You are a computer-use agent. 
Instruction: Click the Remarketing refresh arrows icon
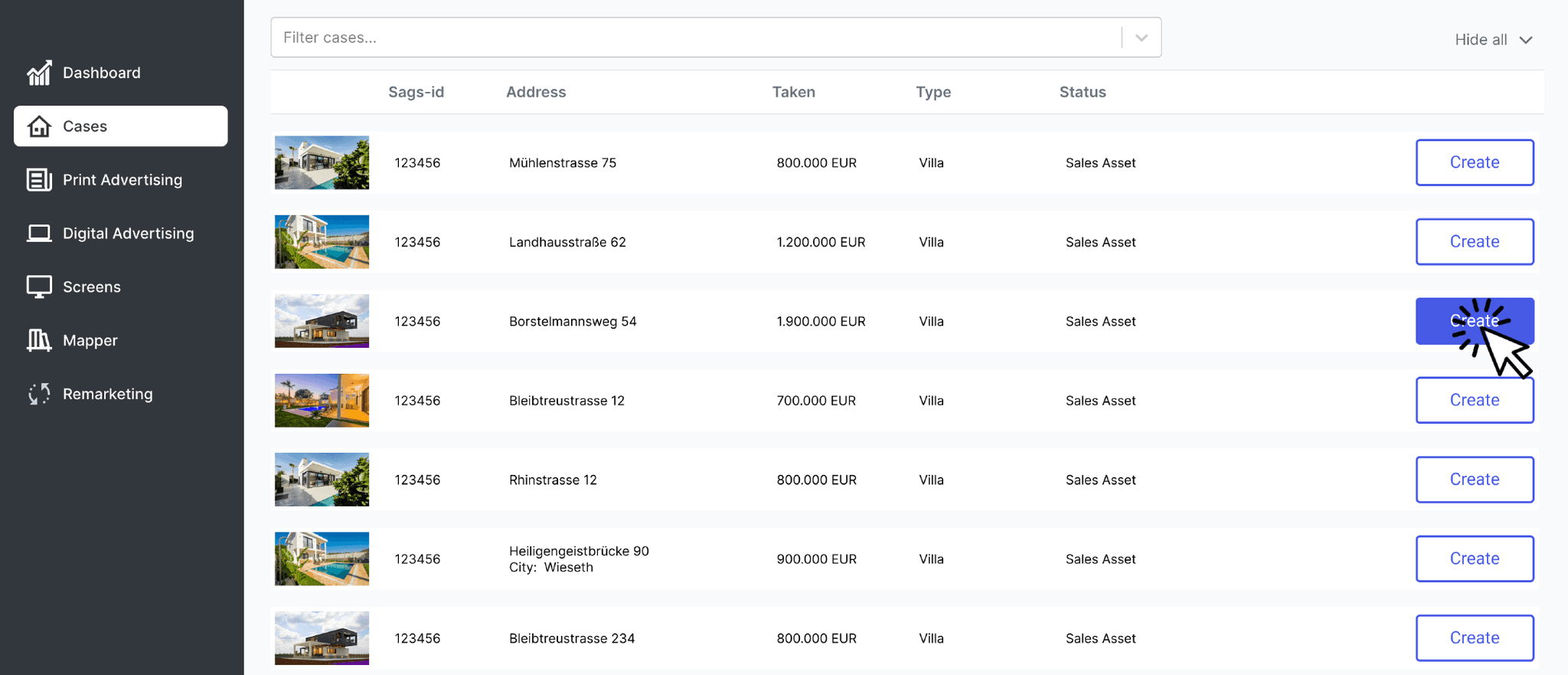tap(39, 394)
